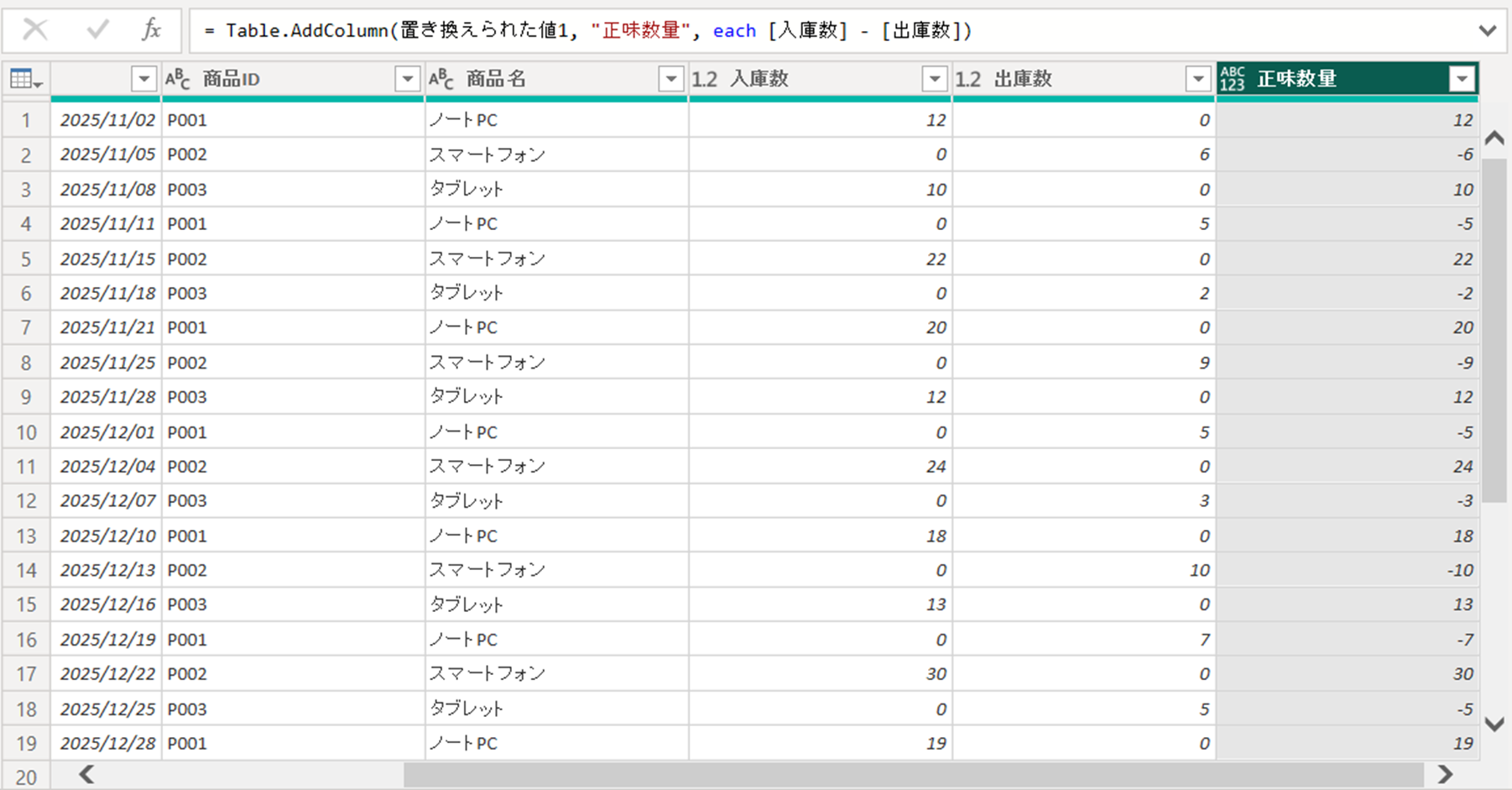
Task: Click the checkmark confirm icon in formula bar
Action: (x=97, y=30)
